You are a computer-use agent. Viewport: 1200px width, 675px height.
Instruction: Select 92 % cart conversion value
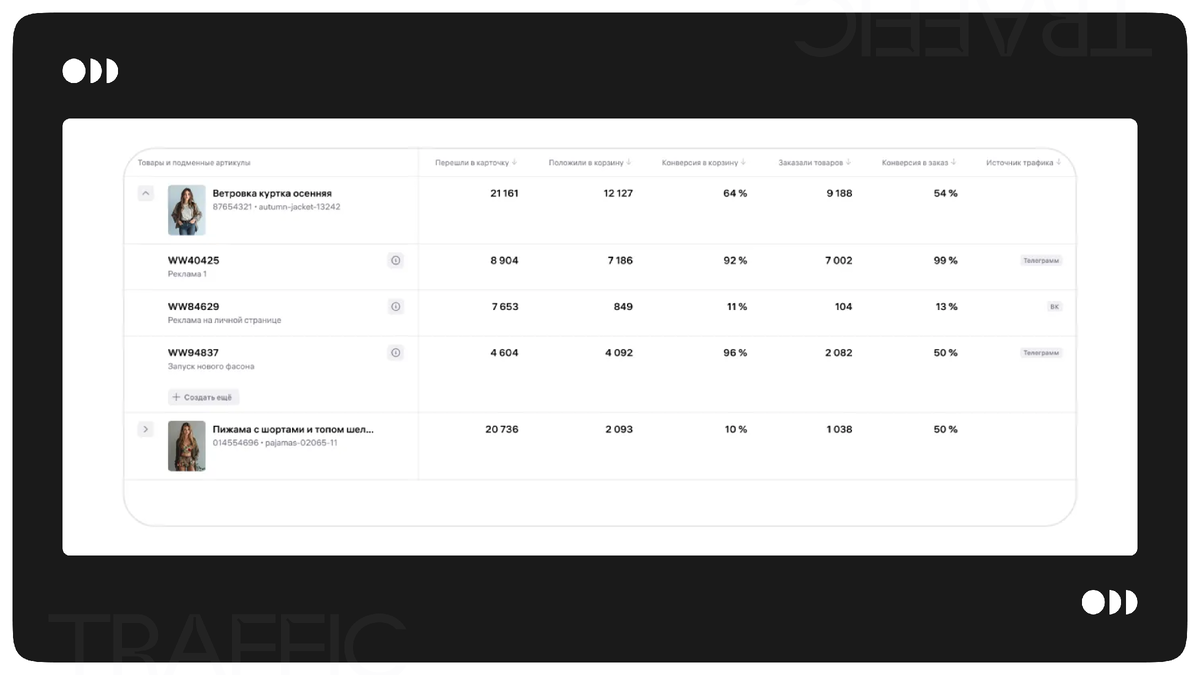[x=735, y=260]
